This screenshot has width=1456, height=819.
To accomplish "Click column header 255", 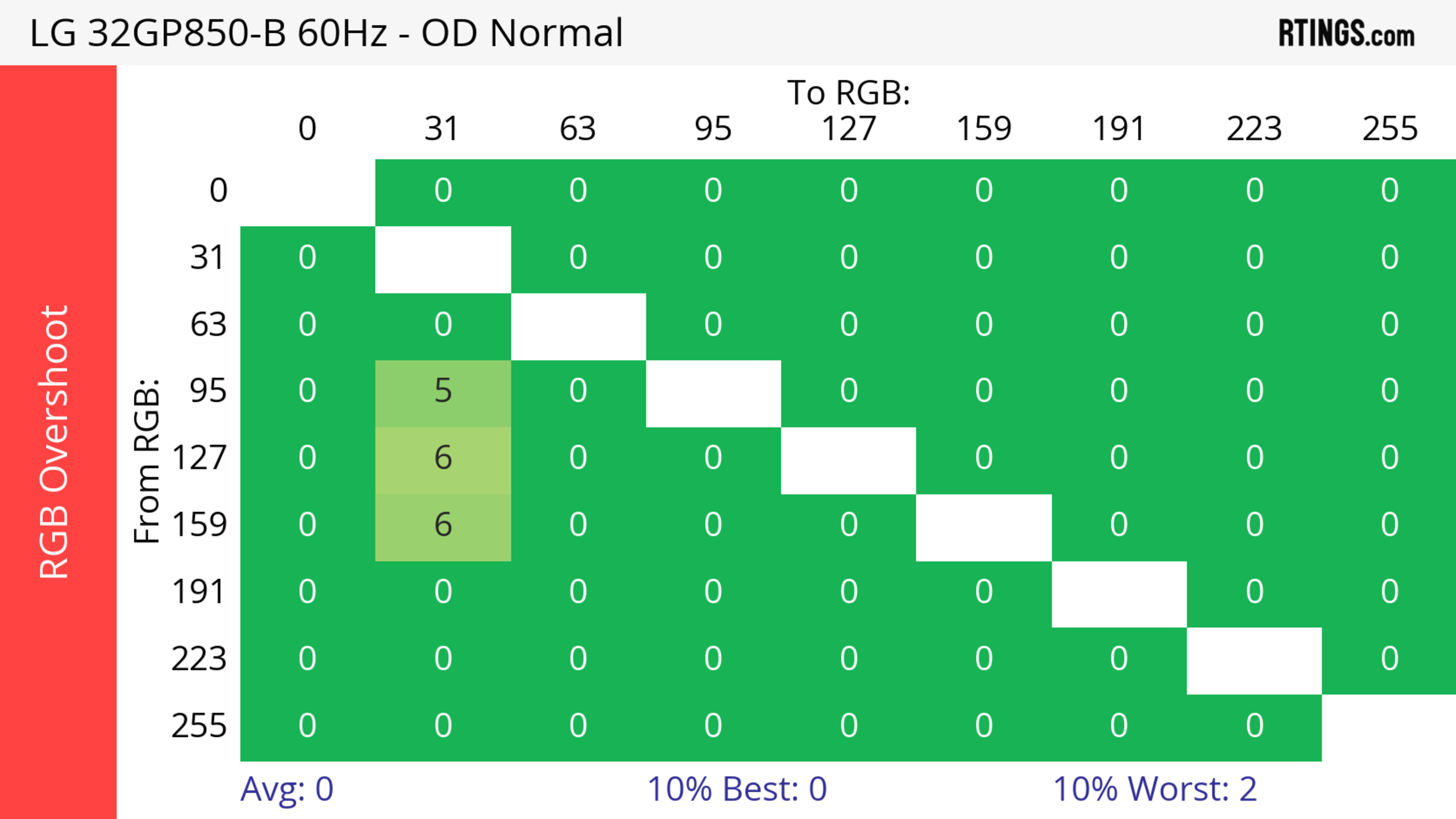I will (1389, 129).
